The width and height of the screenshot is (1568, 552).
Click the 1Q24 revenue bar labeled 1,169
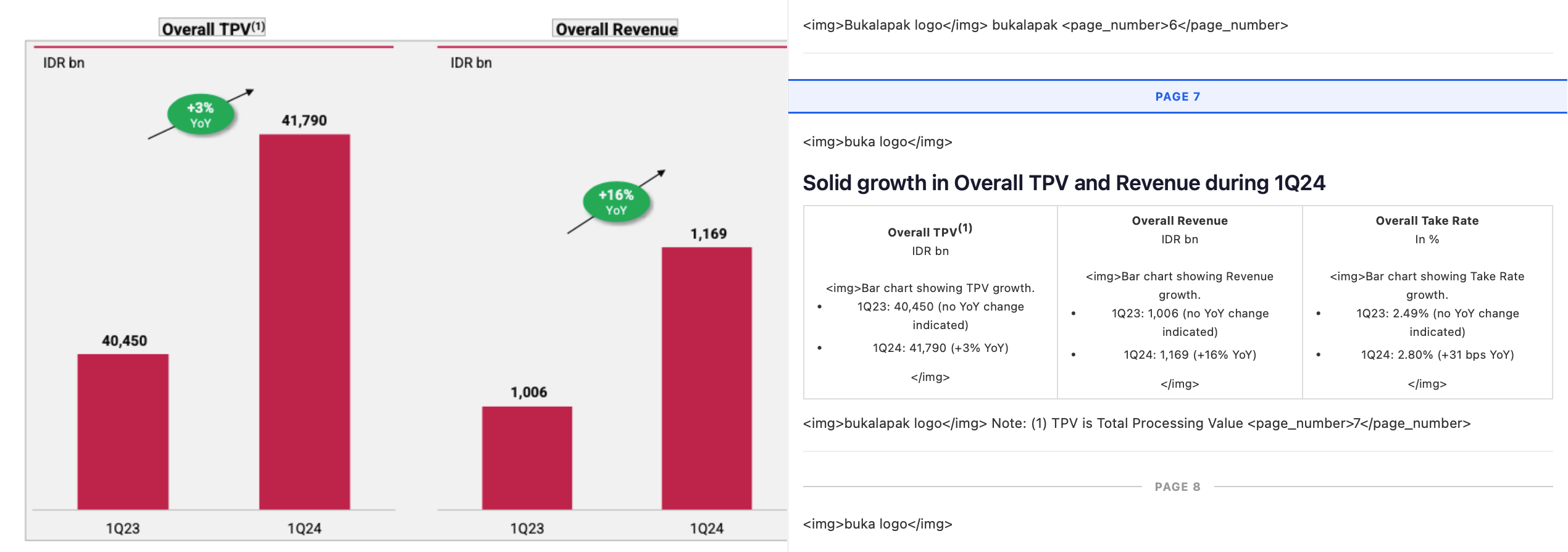tap(706, 378)
